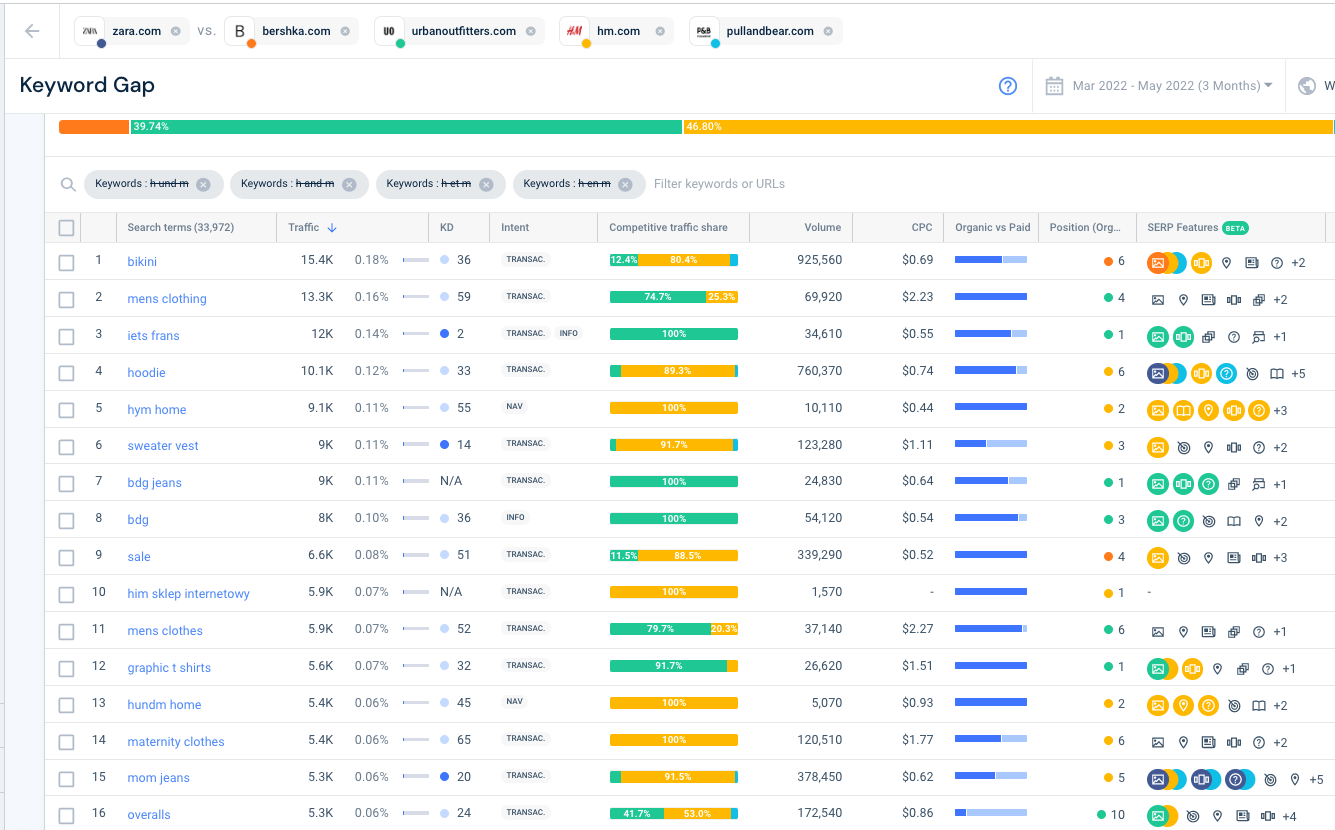
Task: Click the news icon in the overalls row
Action: tap(1243, 817)
